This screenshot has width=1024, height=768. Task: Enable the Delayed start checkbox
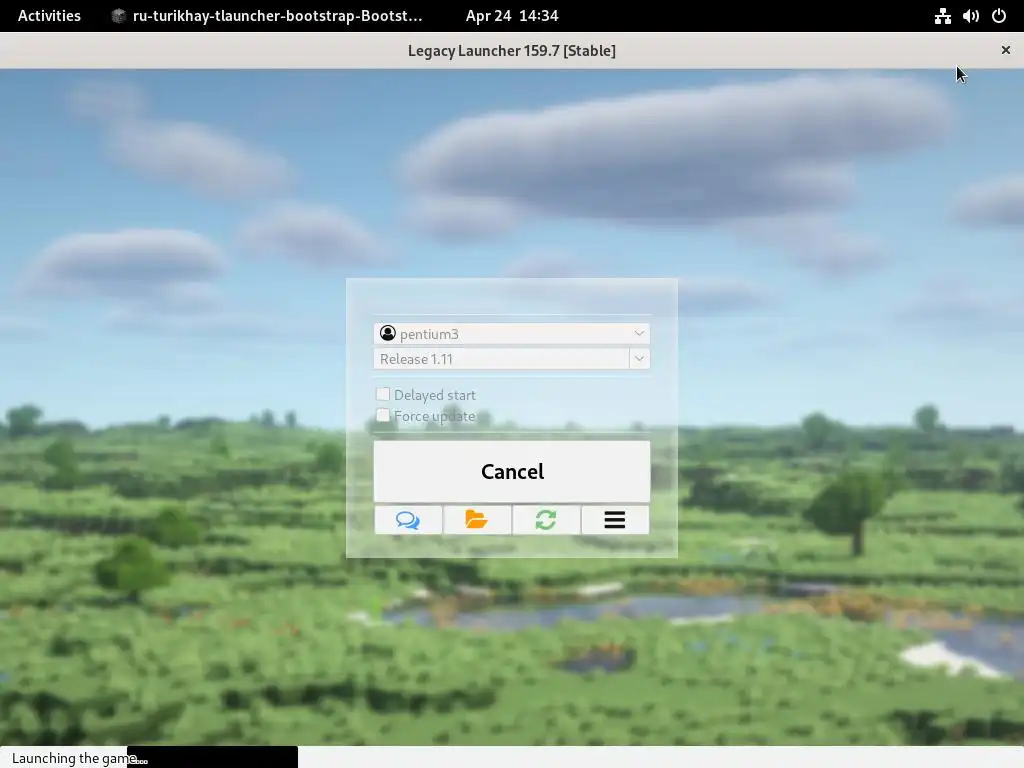(x=383, y=394)
